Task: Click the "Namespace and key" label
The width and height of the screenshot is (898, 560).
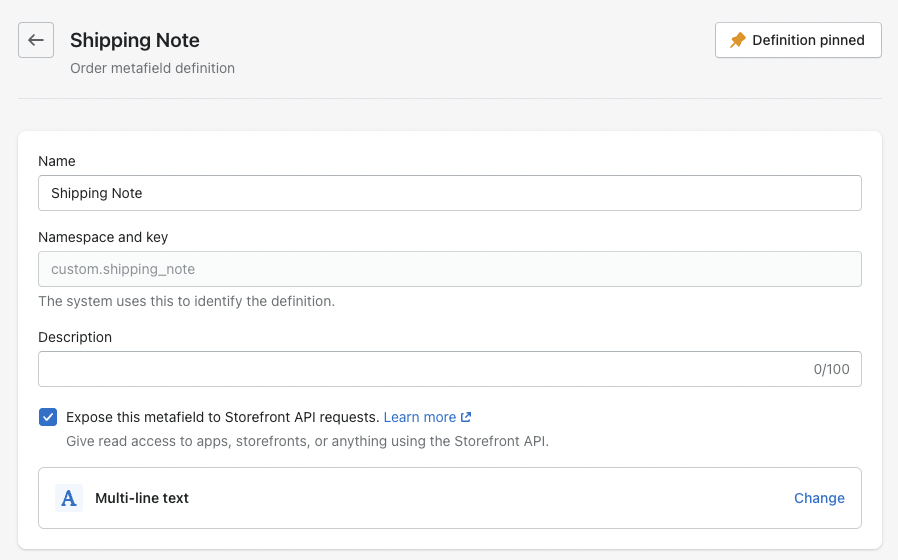Action: (x=103, y=237)
